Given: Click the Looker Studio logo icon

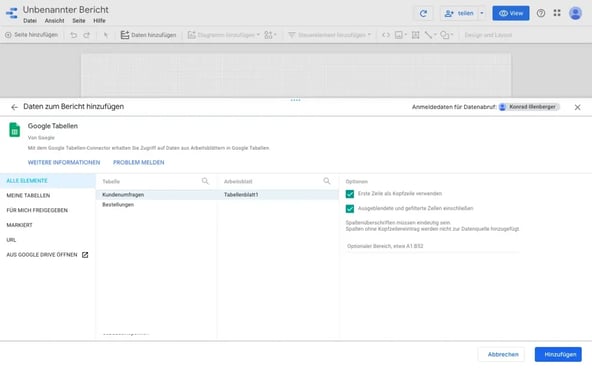Looking at the screenshot, I should 12,13.
